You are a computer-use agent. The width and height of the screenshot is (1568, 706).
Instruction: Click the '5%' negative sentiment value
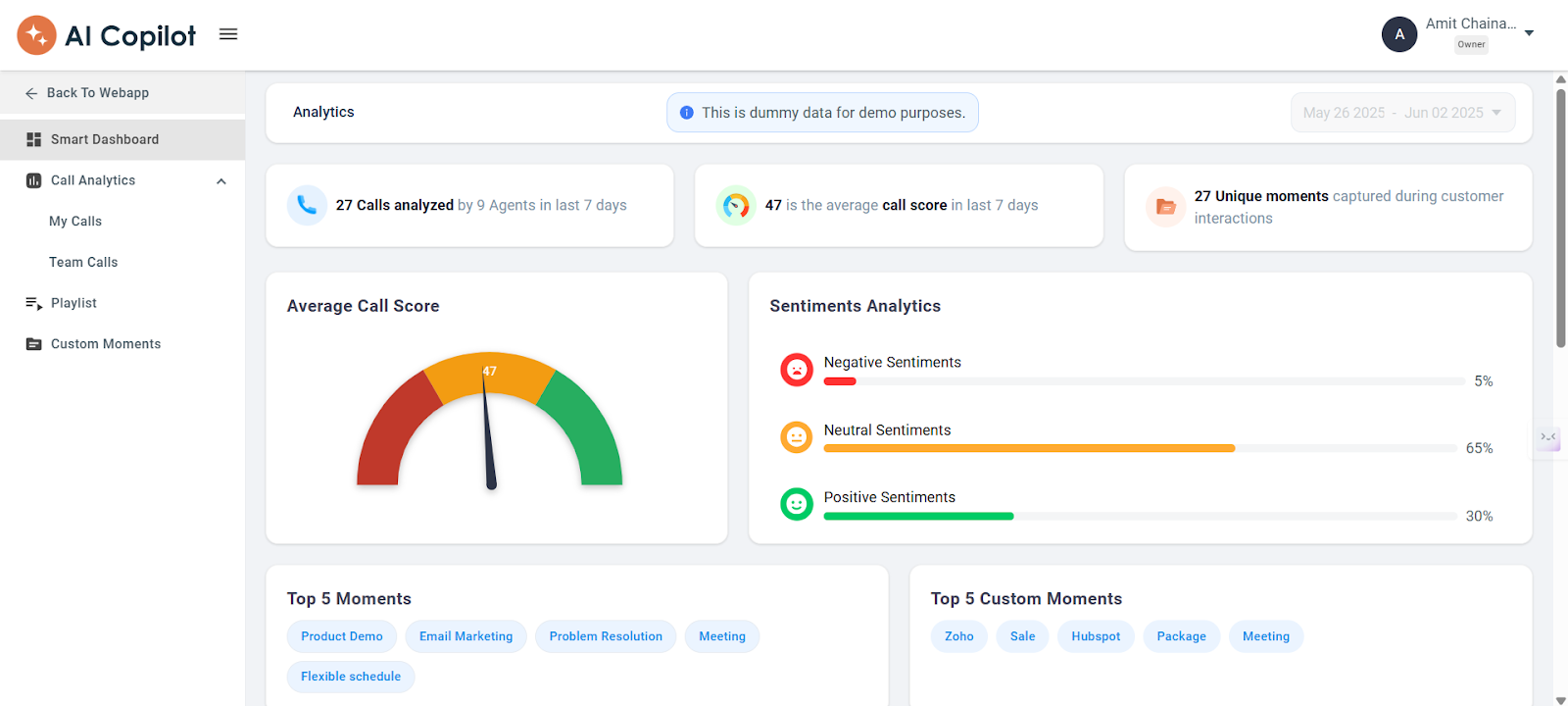click(x=1484, y=381)
